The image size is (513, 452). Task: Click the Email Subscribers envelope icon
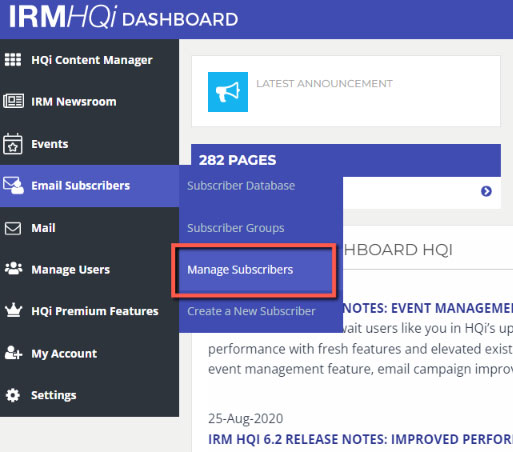[x=13, y=185]
